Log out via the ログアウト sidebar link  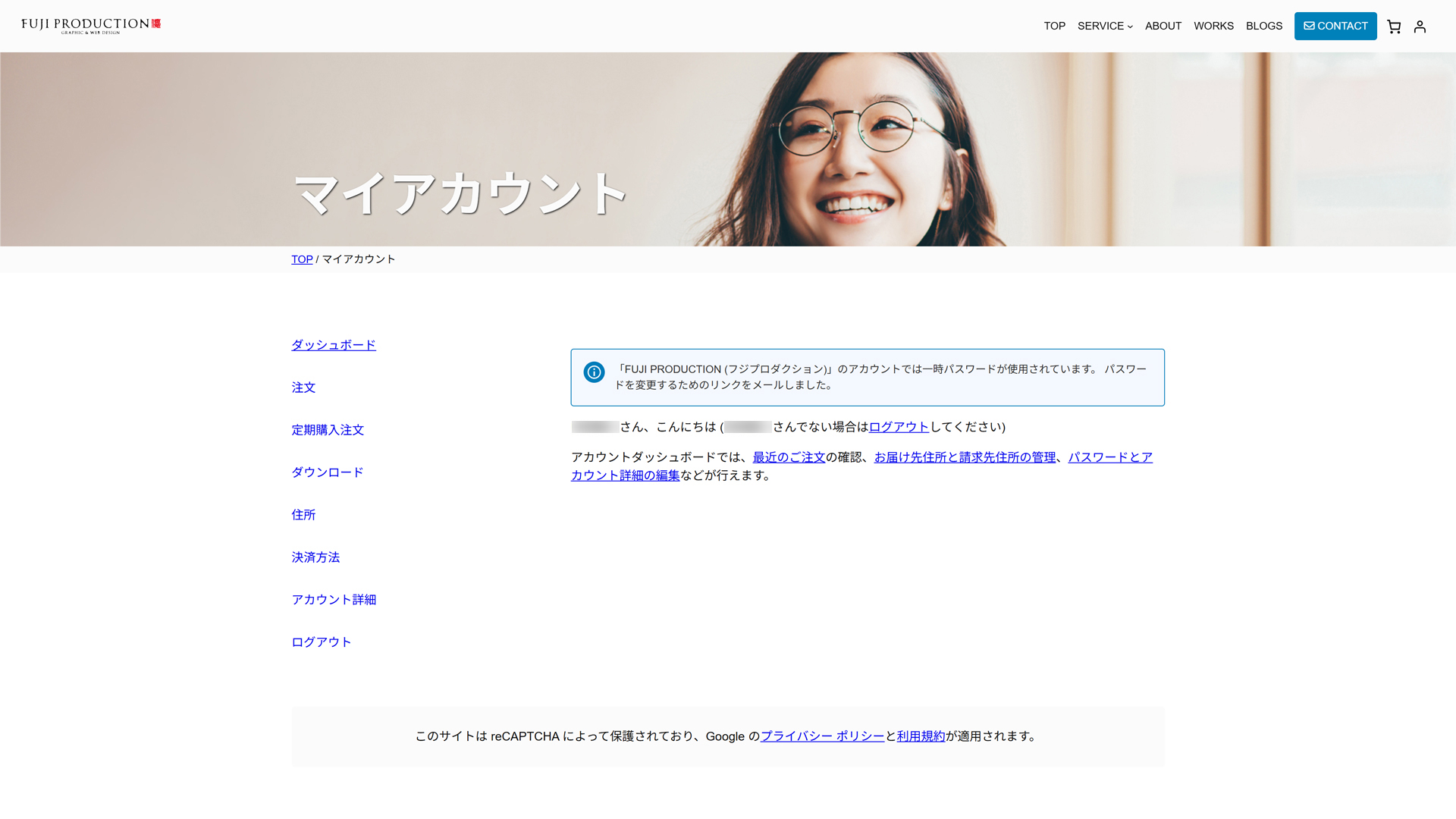321,642
